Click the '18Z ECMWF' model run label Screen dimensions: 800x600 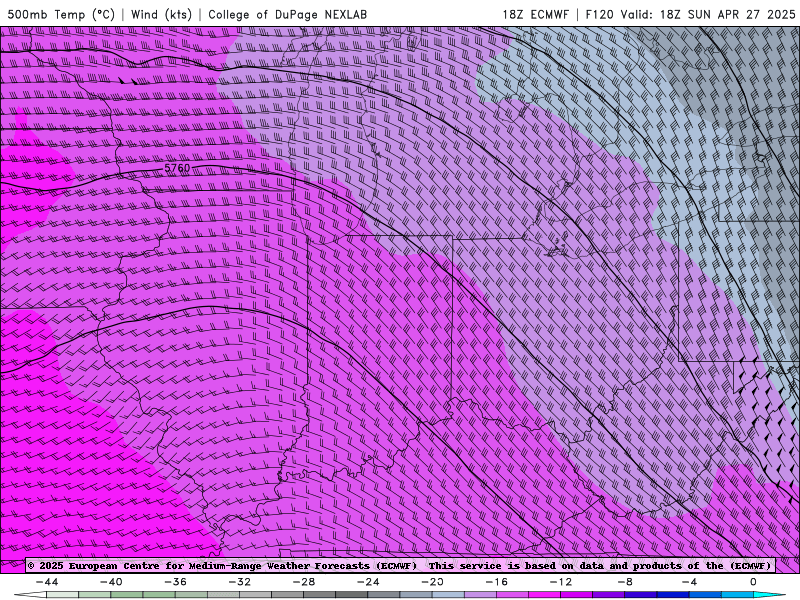point(535,14)
